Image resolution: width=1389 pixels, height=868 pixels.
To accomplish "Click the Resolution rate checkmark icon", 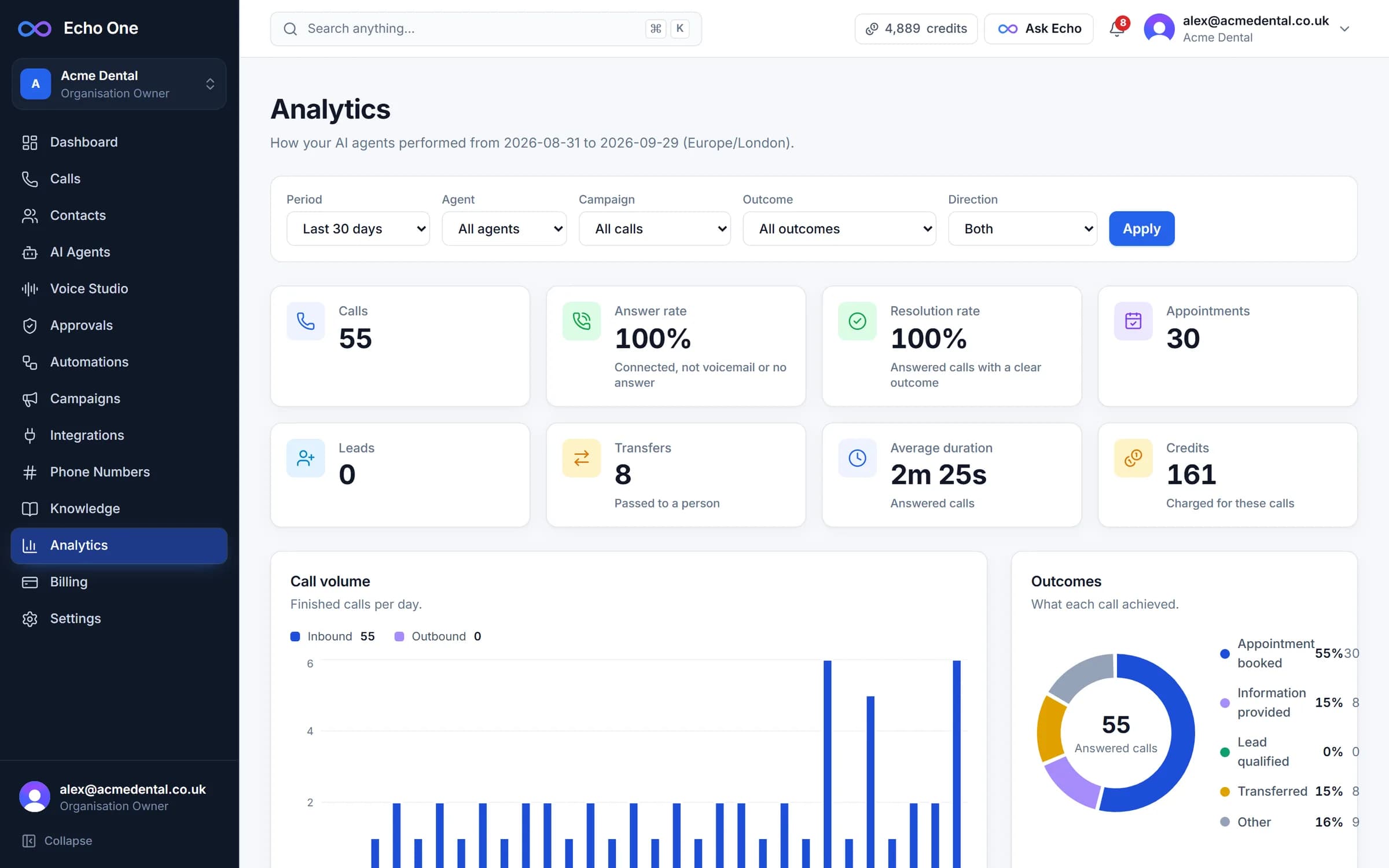I will [x=857, y=321].
